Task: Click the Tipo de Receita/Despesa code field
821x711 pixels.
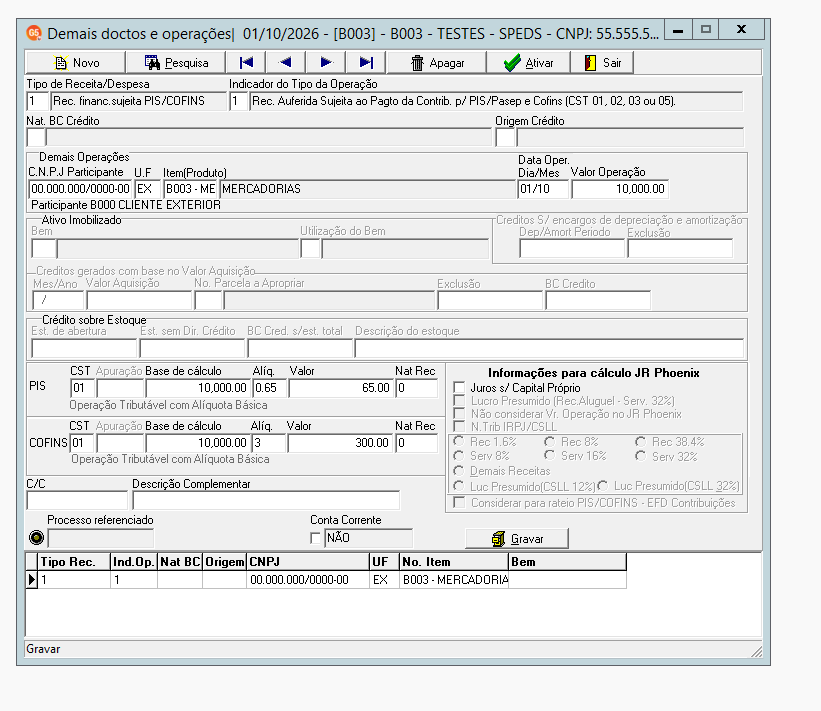Action: 37,101
